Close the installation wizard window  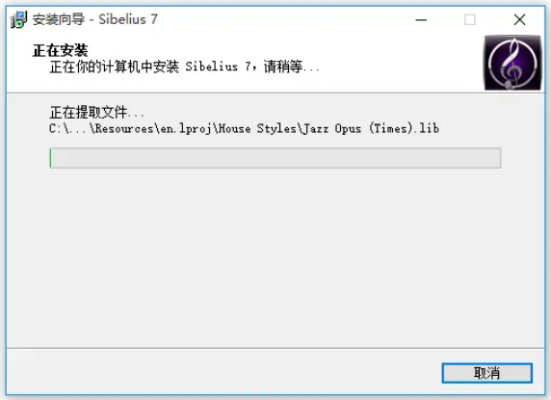[x=519, y=20]
